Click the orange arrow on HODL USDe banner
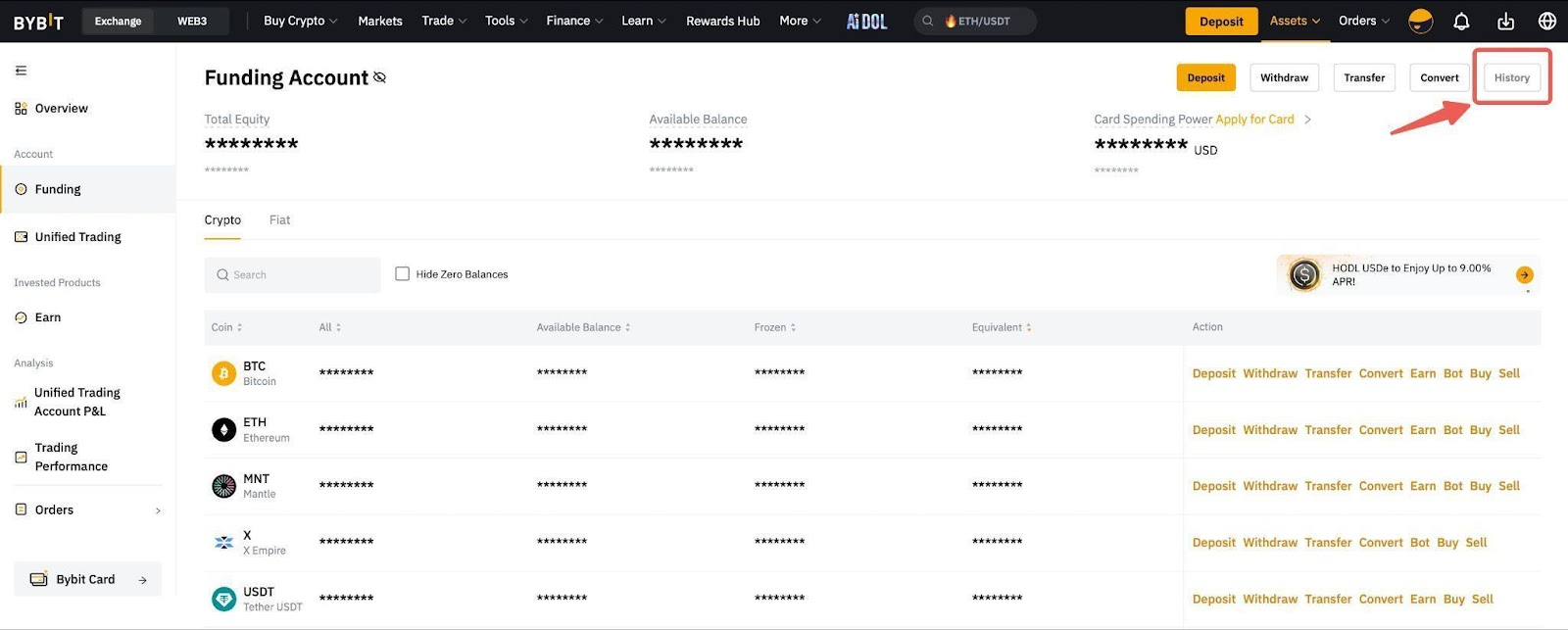Viewport: 1568px width, 630px height. 1524,275
